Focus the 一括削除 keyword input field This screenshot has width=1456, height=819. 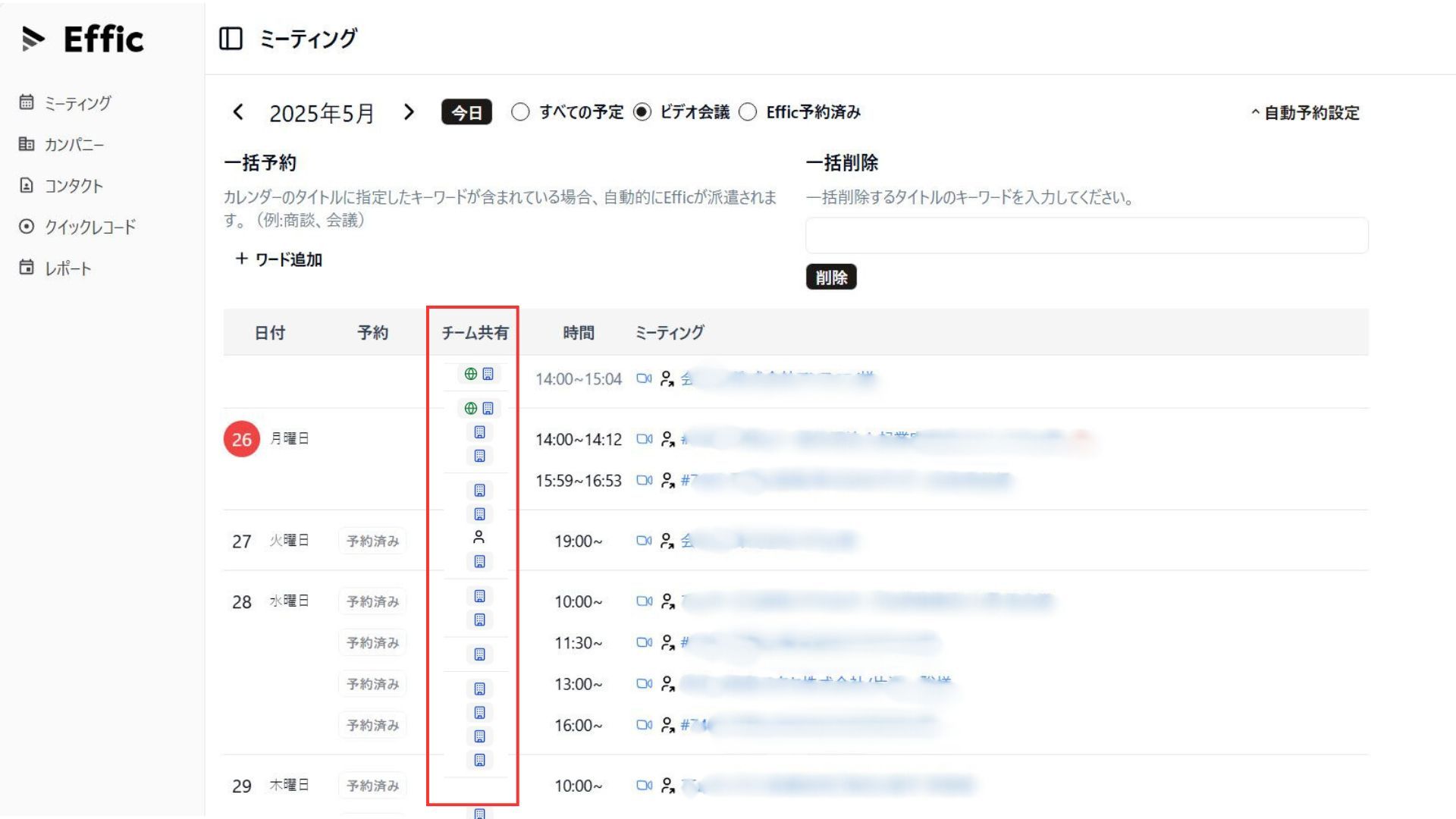[x=1087, y=235]
